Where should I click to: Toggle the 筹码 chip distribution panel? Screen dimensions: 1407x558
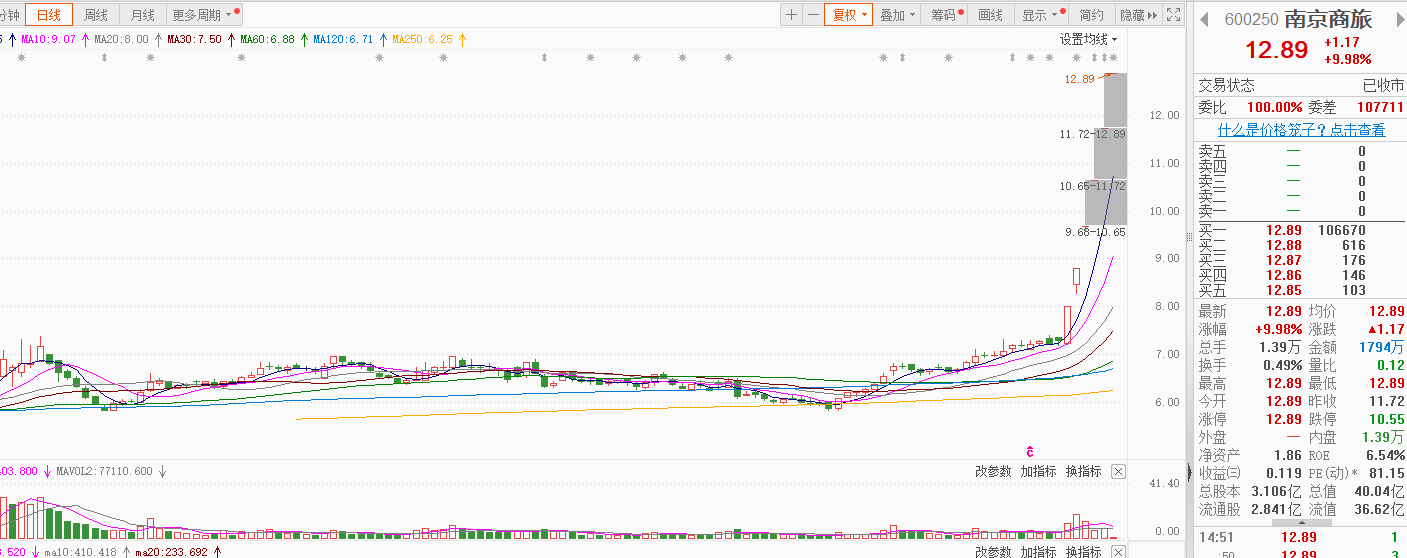tap(946, 15)
